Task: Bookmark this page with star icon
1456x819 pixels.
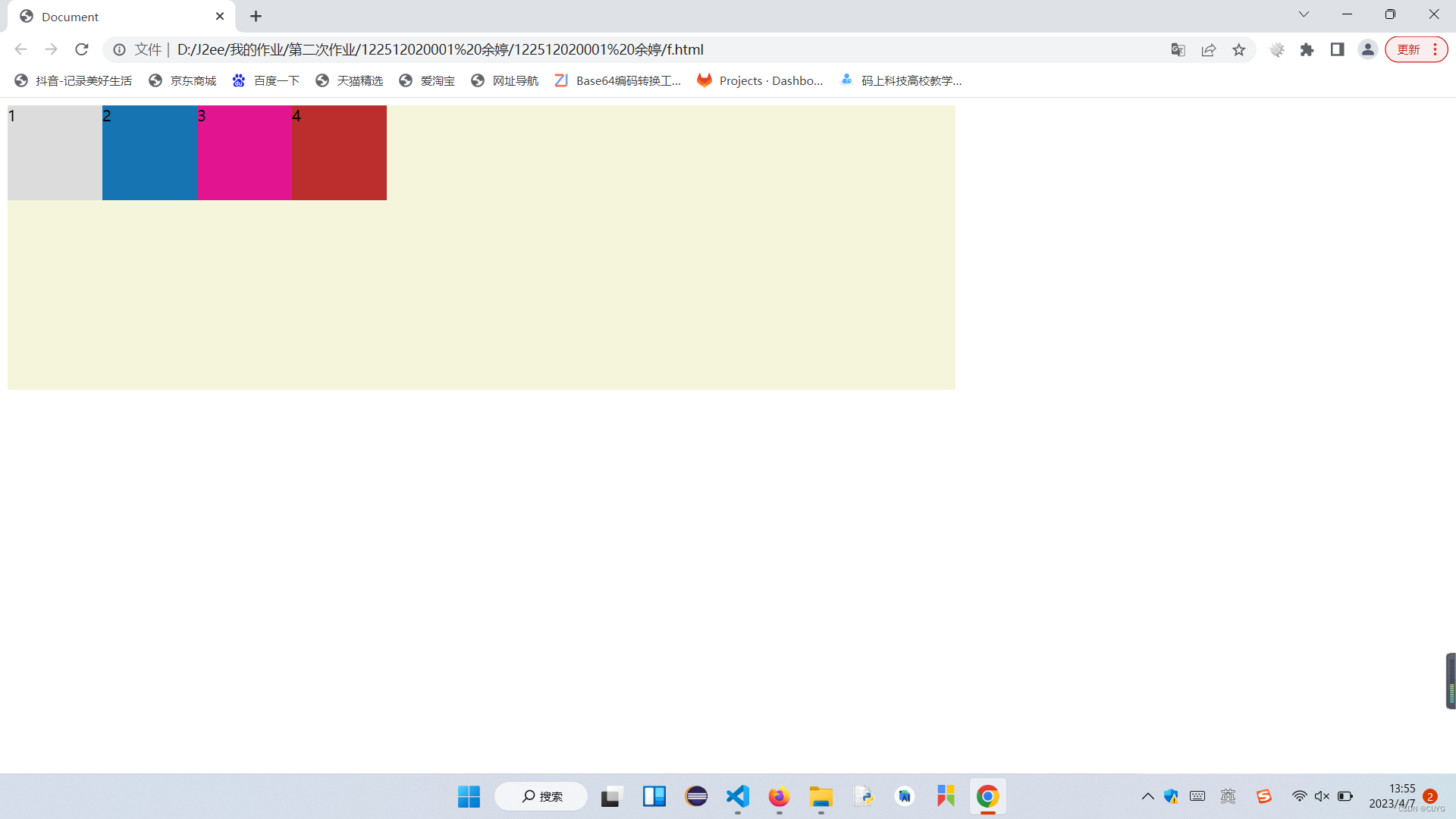Action: (x=1238, y=50)
